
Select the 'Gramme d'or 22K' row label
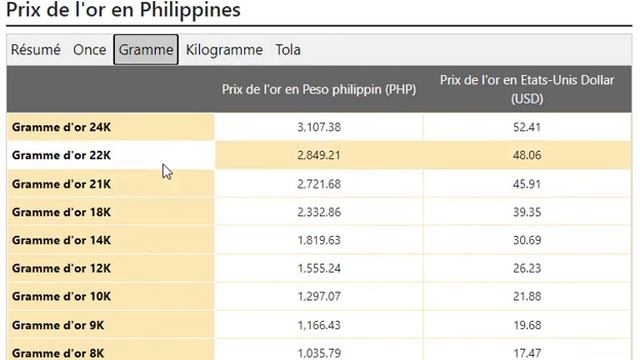[x=61, y=156]
